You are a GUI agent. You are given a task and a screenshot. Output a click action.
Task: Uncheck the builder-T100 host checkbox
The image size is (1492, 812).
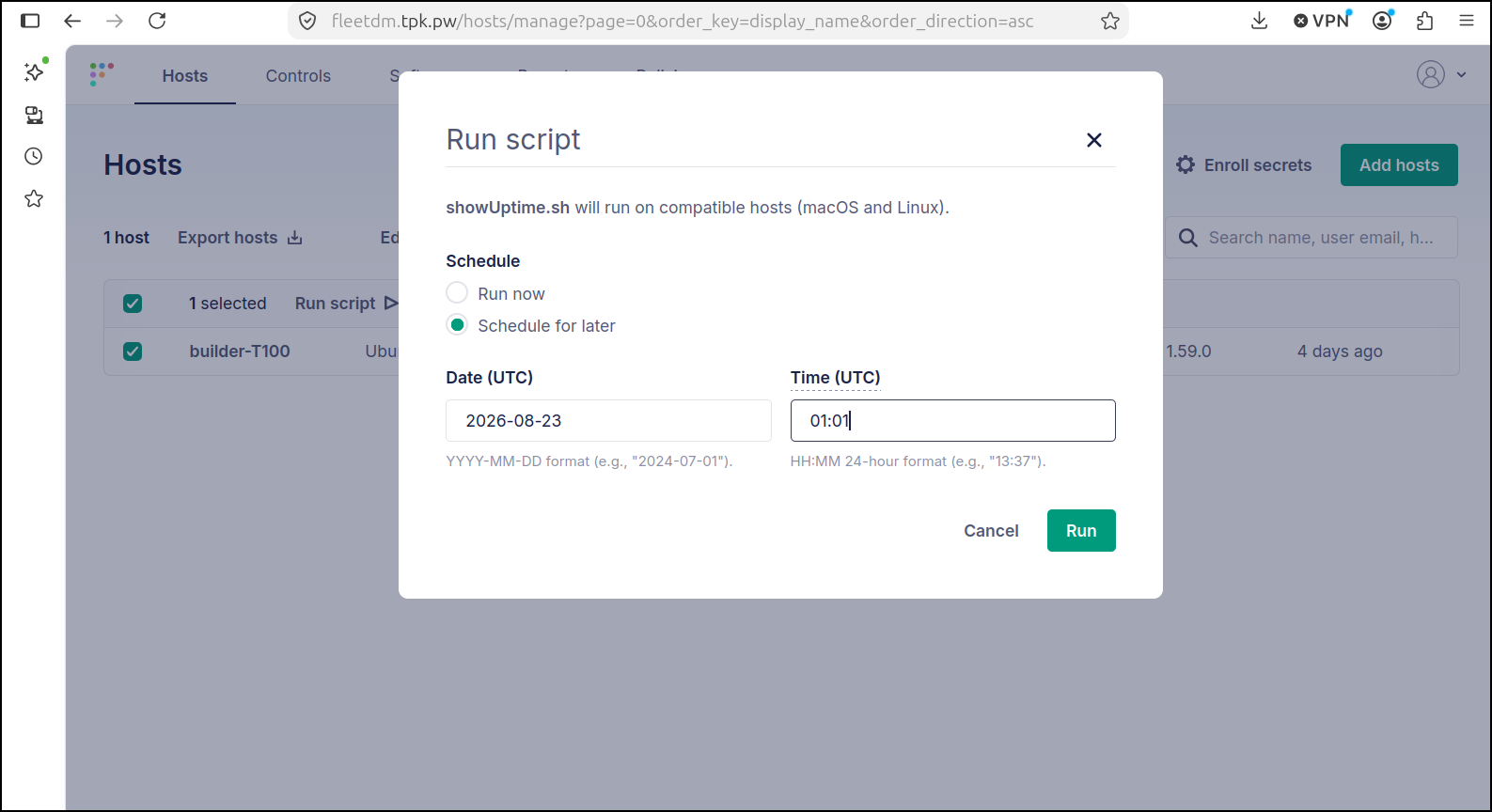133,351
